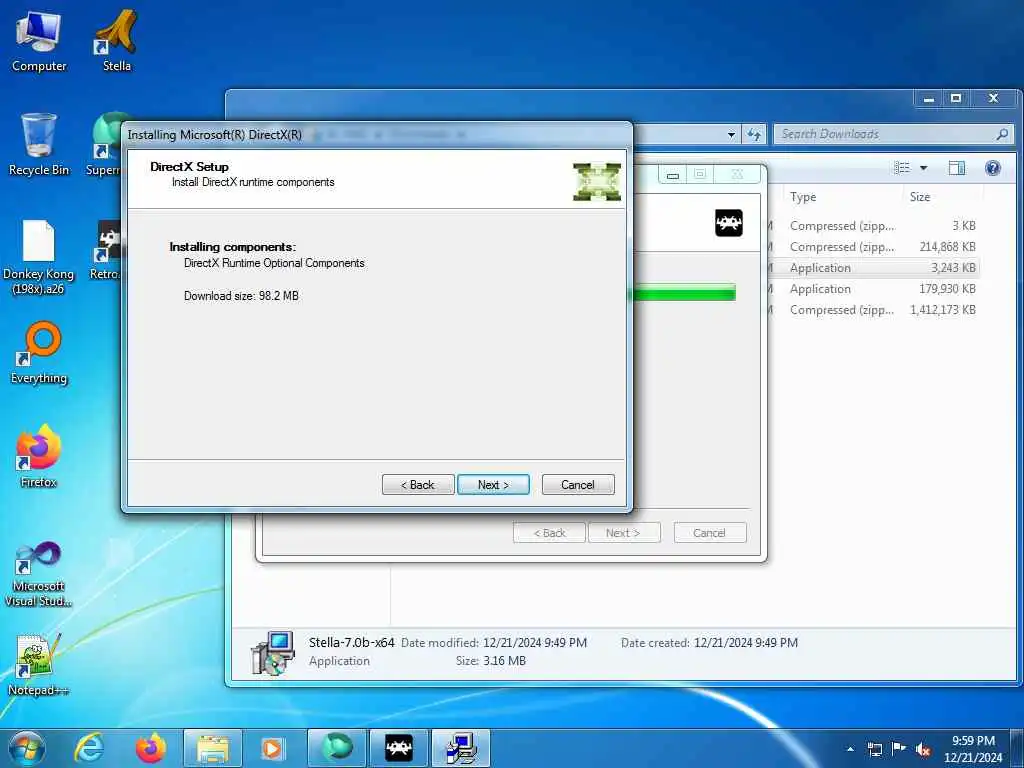Select the 3 KB compressed file row
Viewport: 1024px width, 768px height.
872,225
